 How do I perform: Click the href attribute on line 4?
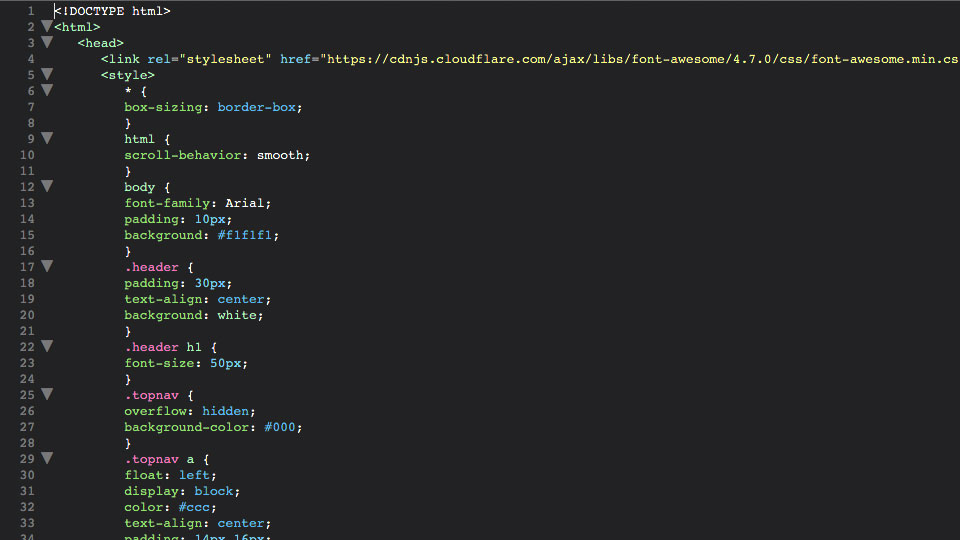296,59
